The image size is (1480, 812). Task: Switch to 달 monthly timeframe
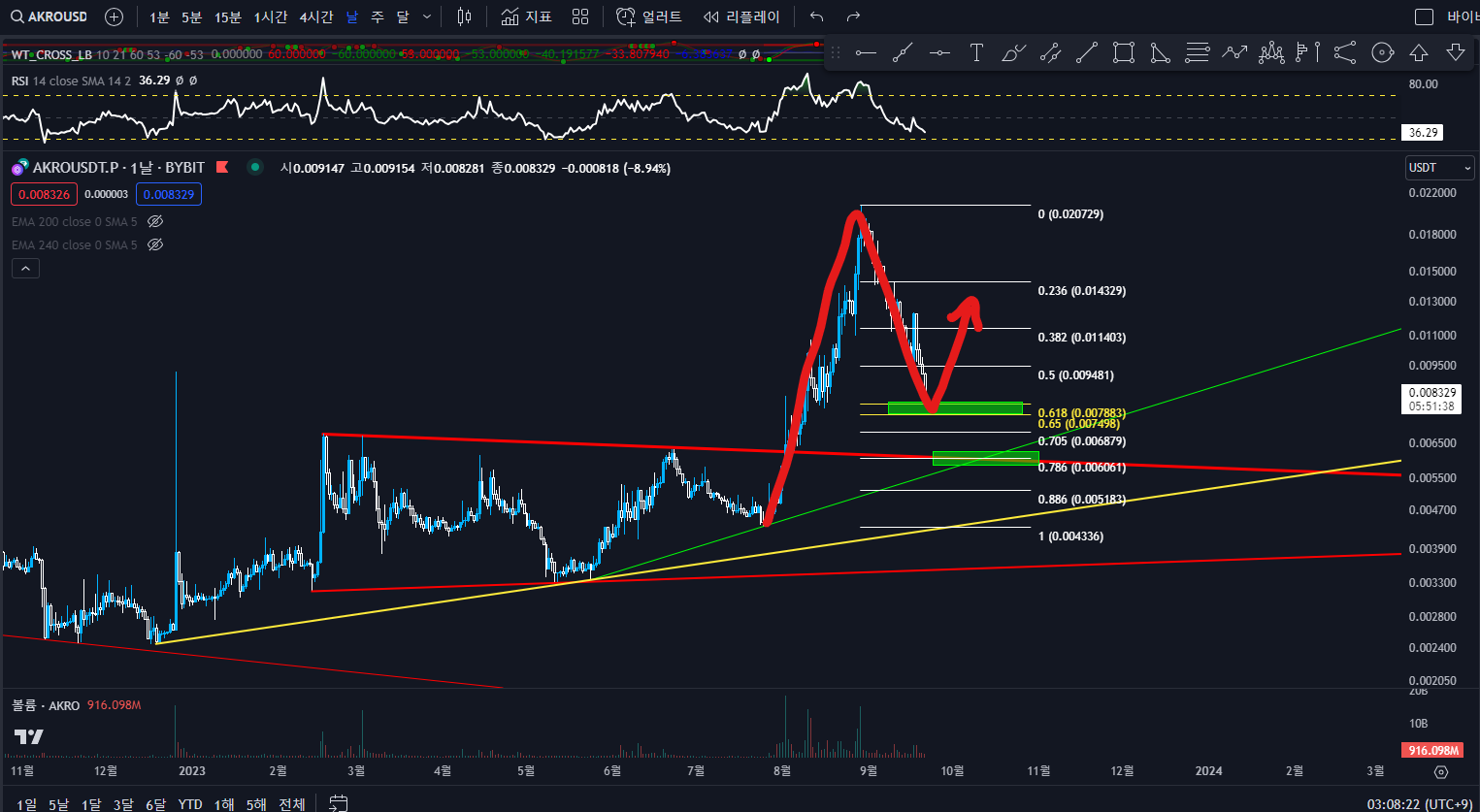coord(403,17)
